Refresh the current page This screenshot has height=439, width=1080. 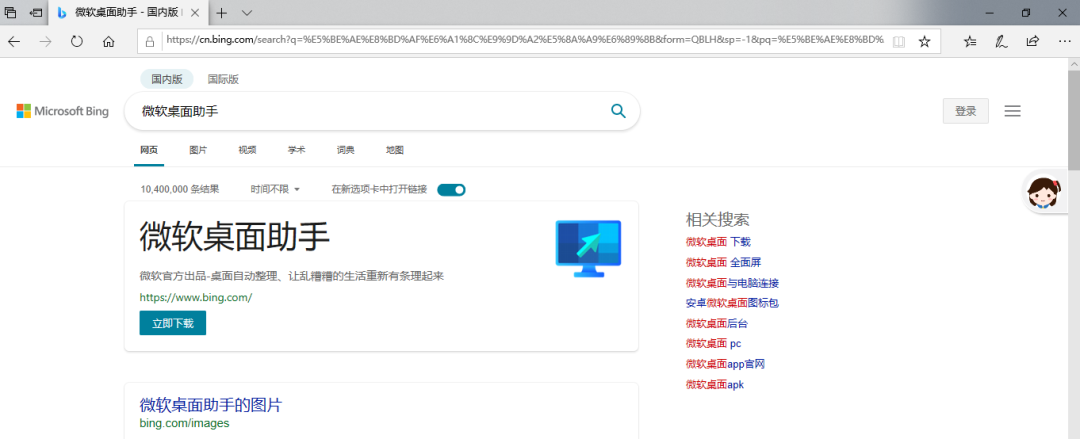77,41
